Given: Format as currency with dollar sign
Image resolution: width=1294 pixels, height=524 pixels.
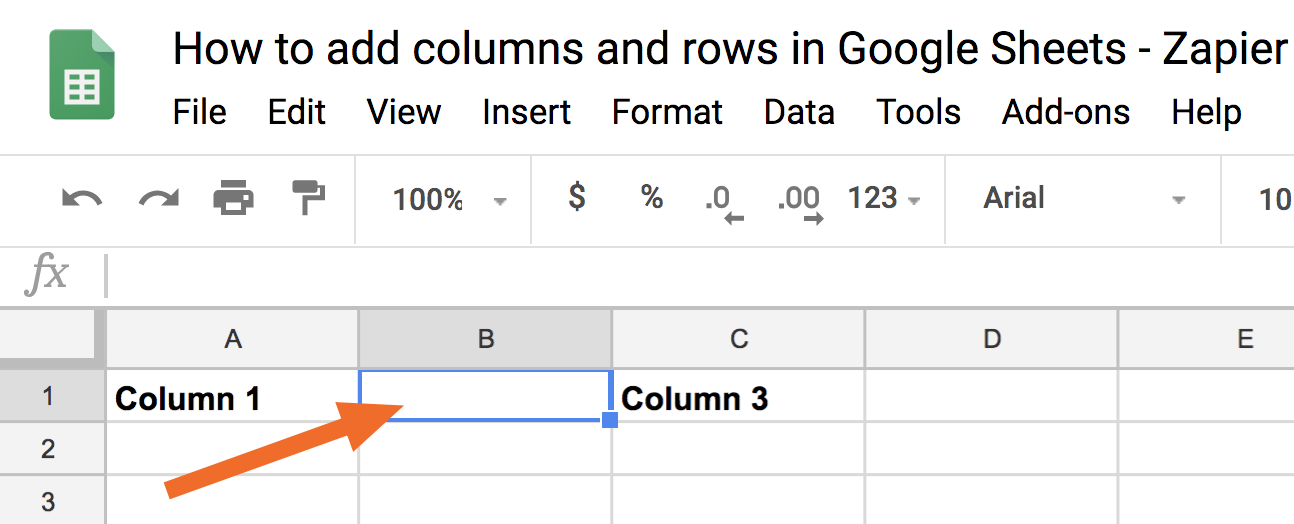Looking at the screenshot, I should 577,197.
